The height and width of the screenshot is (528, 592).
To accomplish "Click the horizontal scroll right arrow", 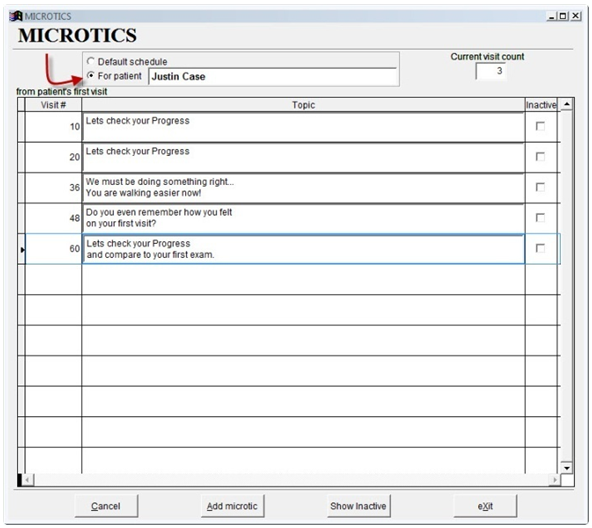I will click(555, 480).
